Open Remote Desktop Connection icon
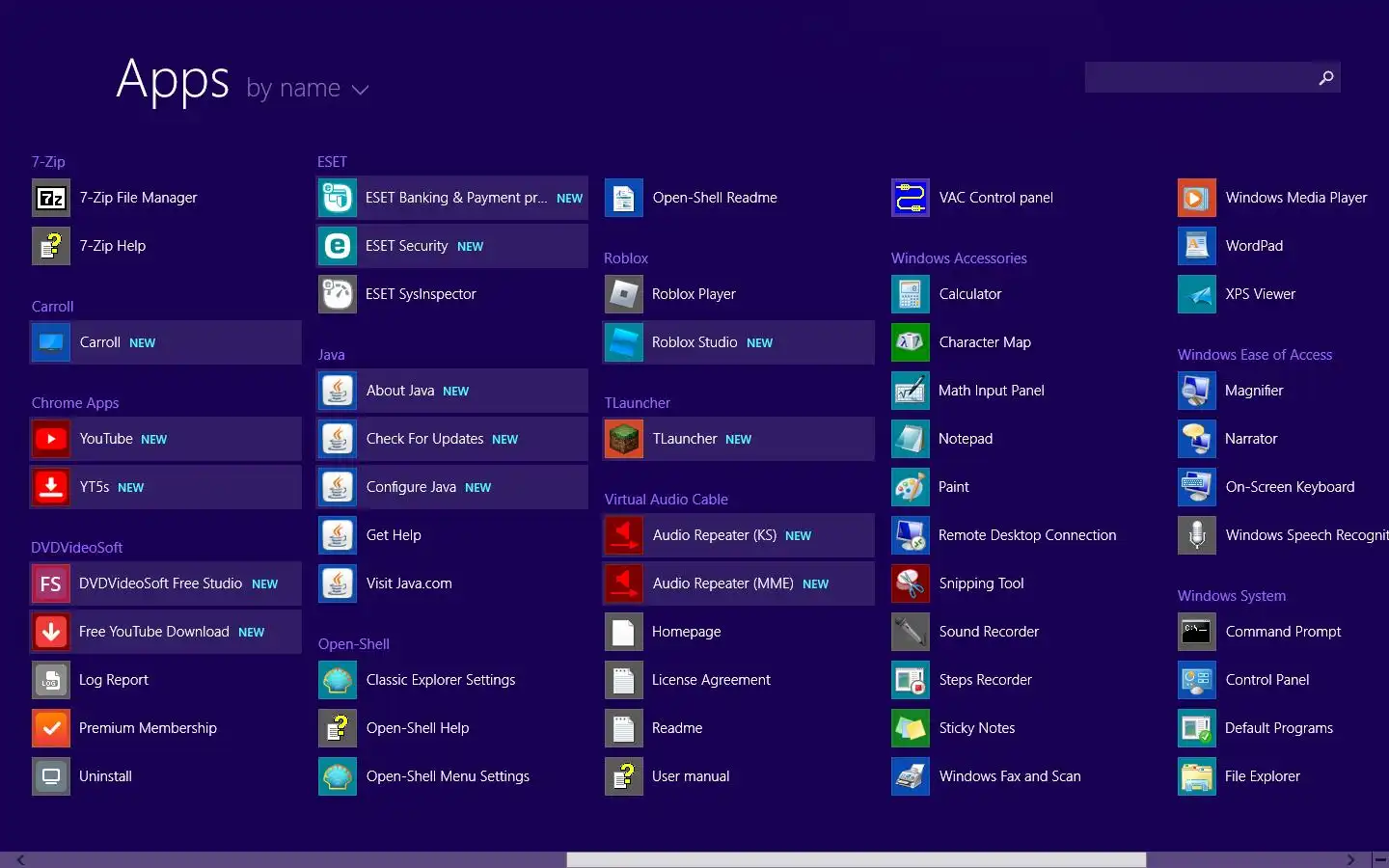 (x=911, y=535)
